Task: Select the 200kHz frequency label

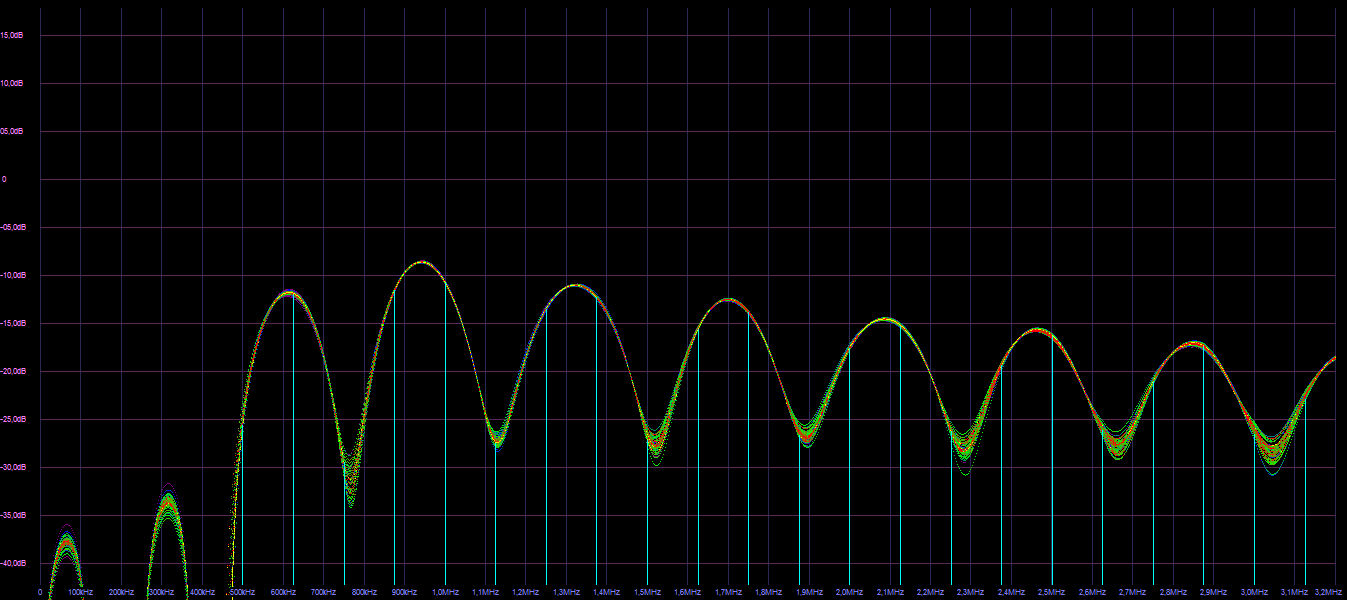Action: pyautogui.click(x=121, y=593)
